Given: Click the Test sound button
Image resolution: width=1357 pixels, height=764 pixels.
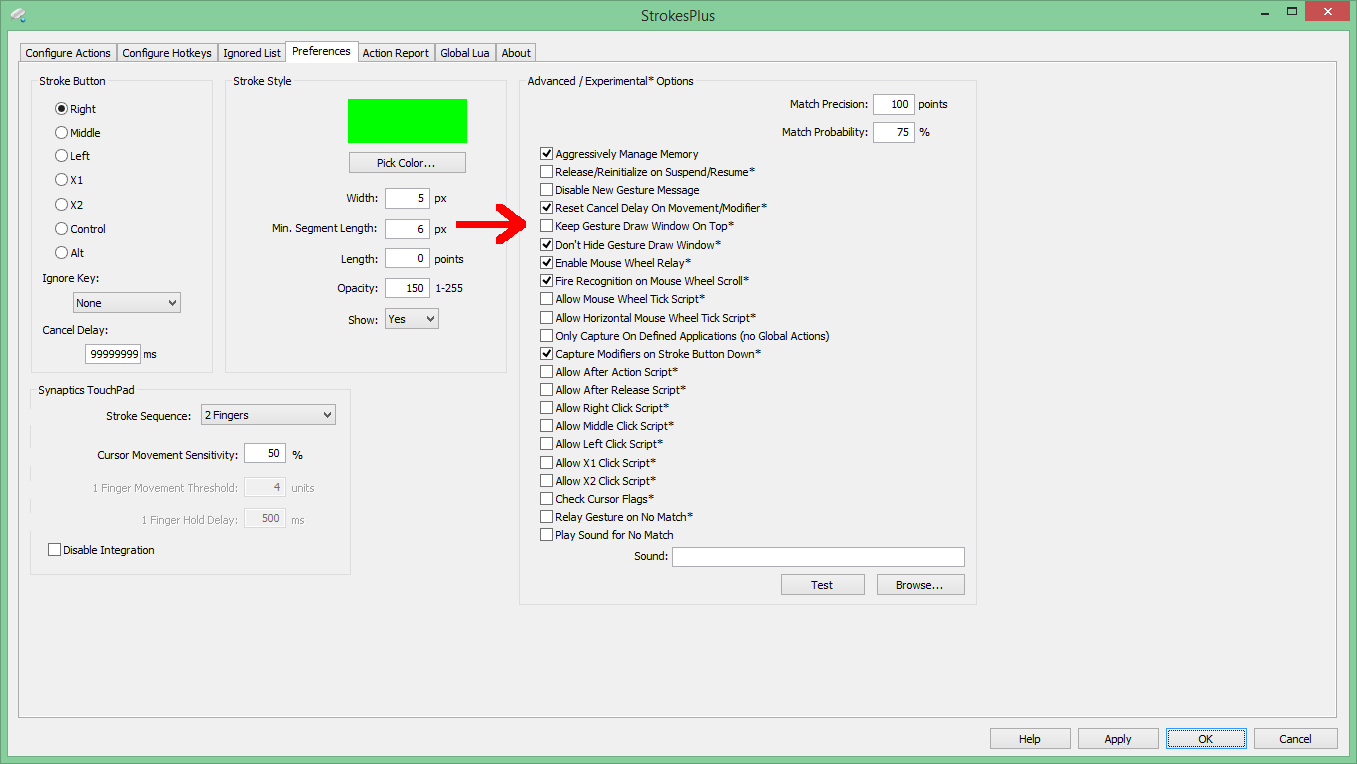Looking at the screenshot, I should 822,585.
